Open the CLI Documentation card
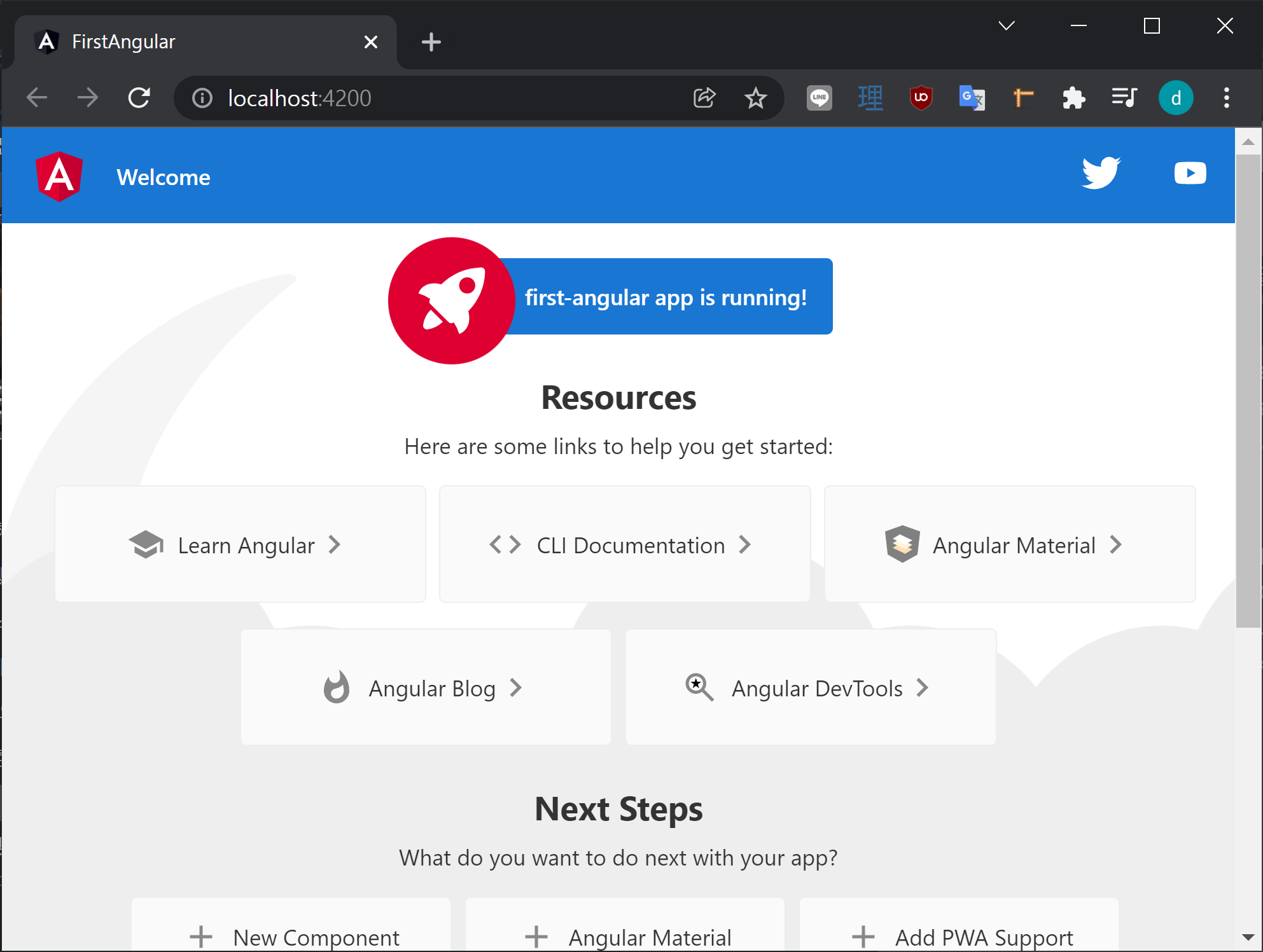The image size is (1263, 952). (624, 544)
